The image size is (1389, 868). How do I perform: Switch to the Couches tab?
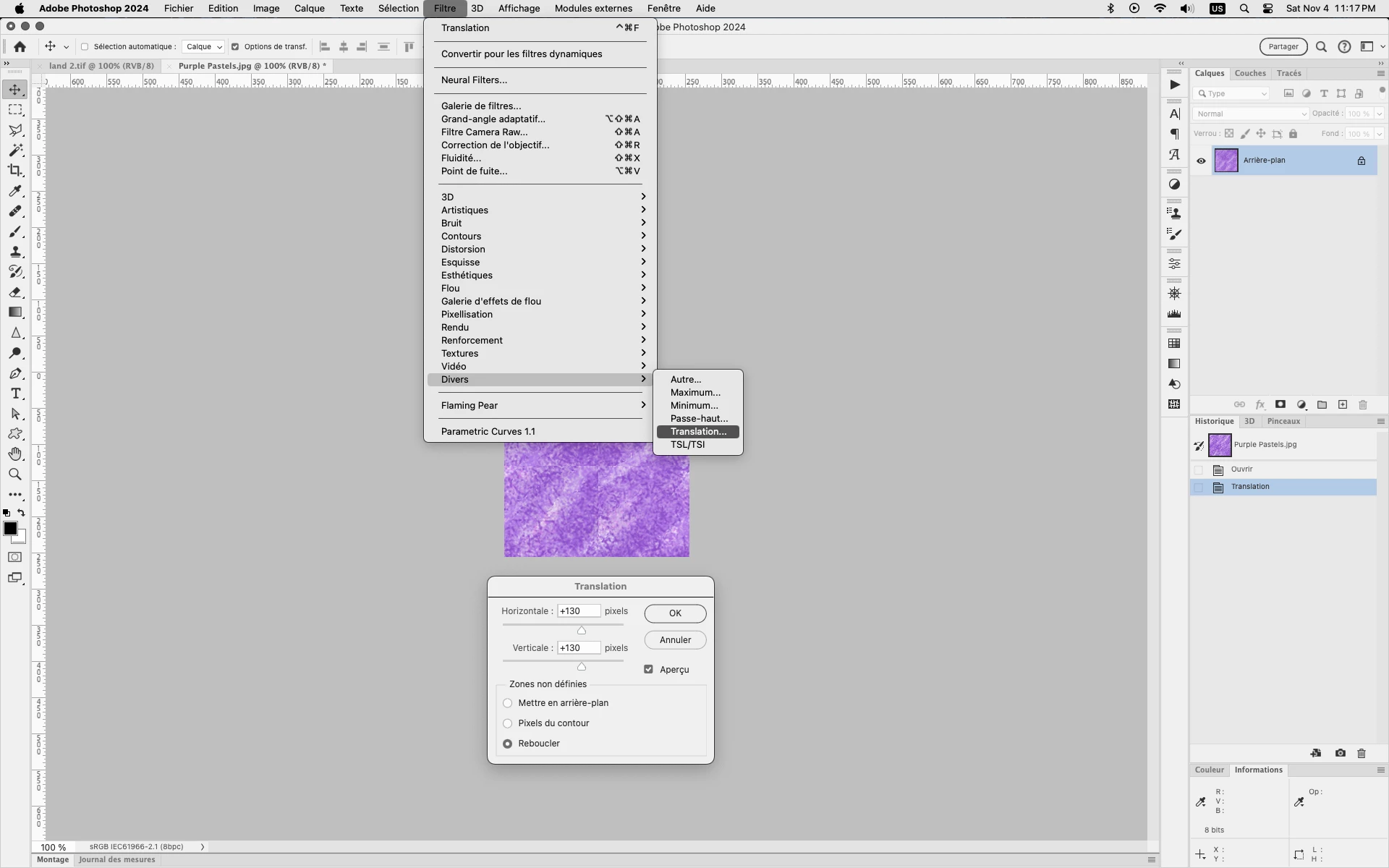click(x=1249, y=73)
